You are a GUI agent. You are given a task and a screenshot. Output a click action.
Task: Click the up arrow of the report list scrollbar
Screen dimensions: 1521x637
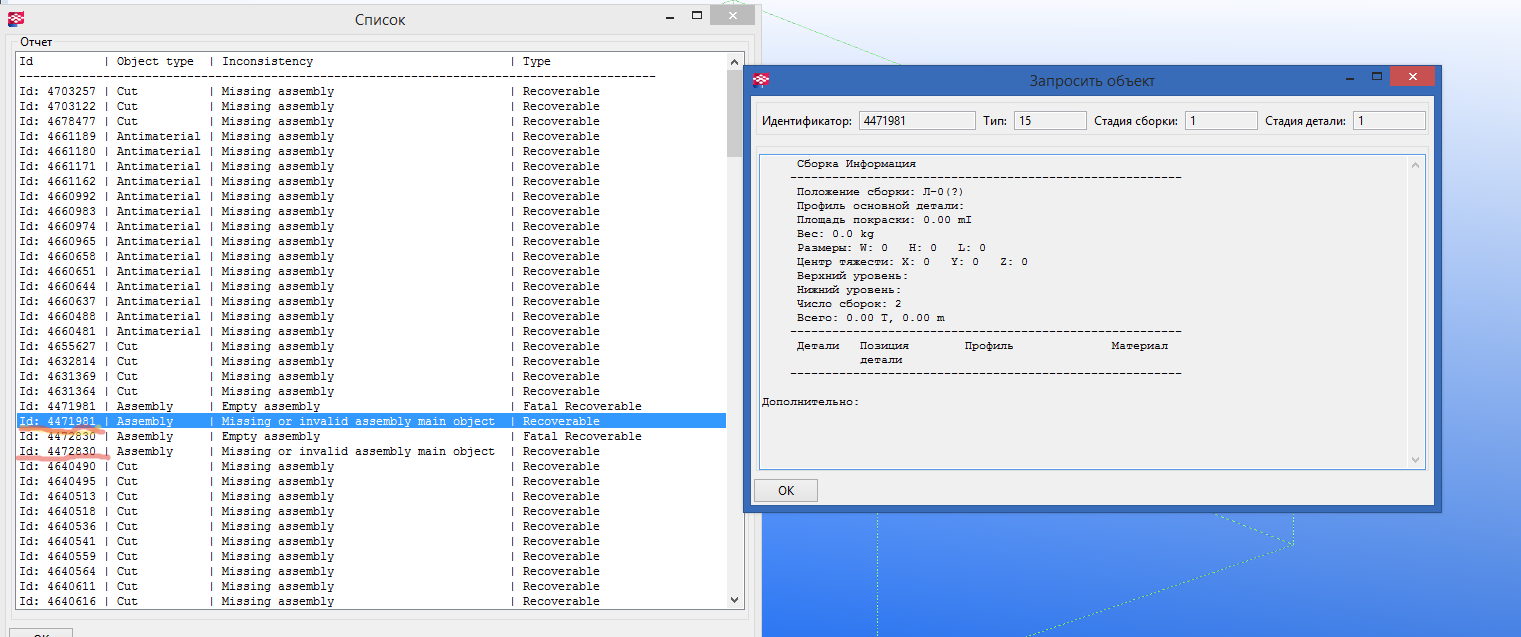[x=735, y=61]
